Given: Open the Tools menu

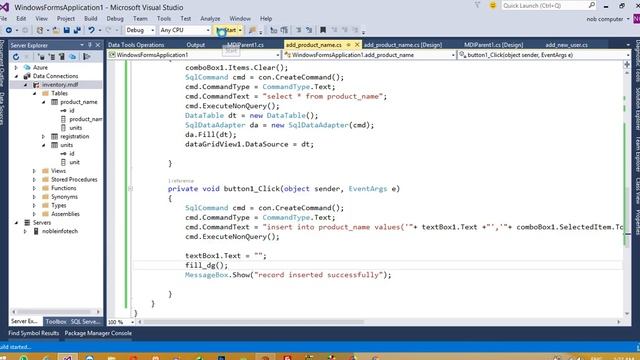Looking at the screenshot, I should click(x=164, y=19).
